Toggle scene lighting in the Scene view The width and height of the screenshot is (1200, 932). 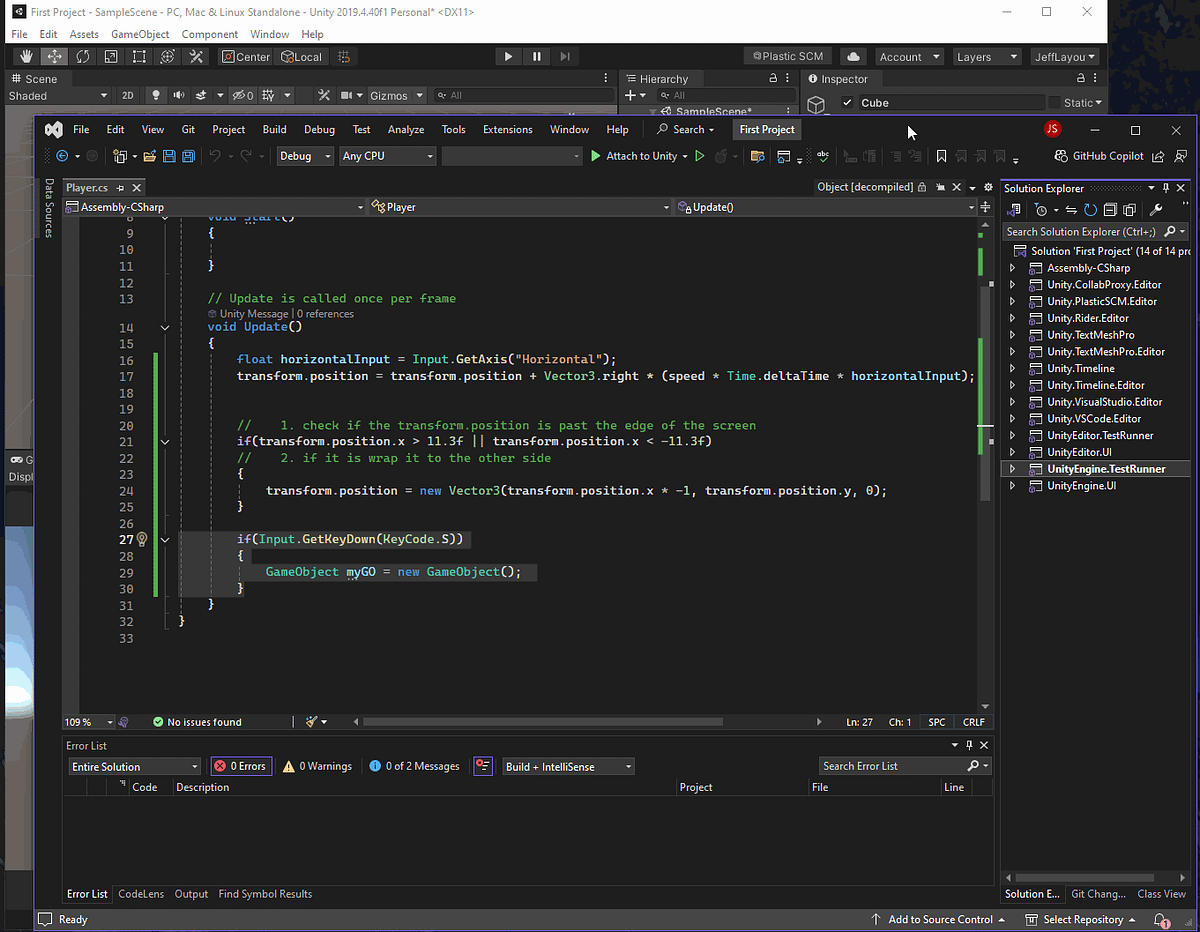coord(155,96)
